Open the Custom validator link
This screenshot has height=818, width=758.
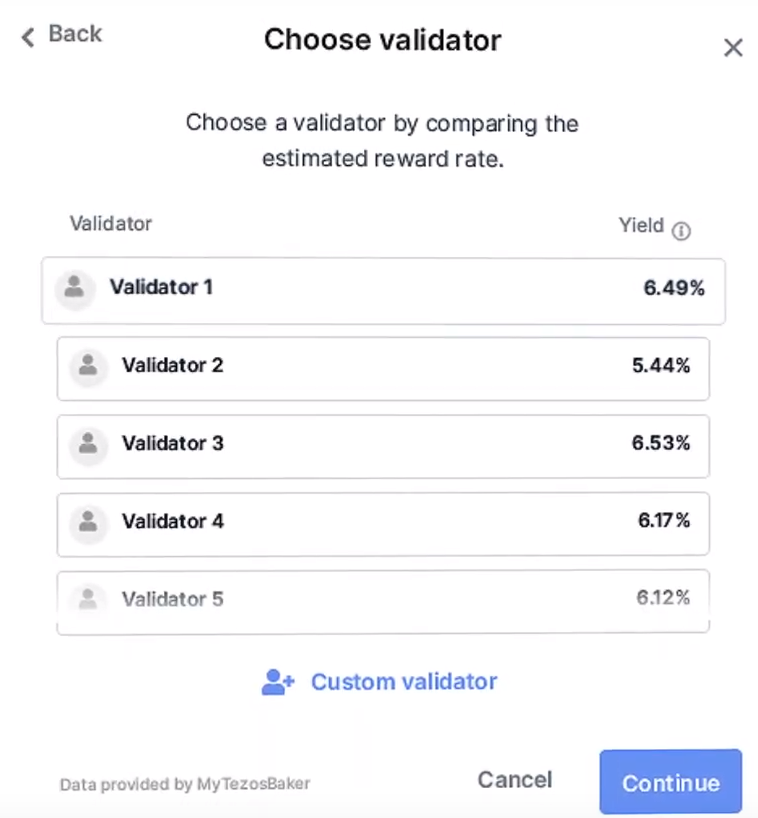coord(403,682)
